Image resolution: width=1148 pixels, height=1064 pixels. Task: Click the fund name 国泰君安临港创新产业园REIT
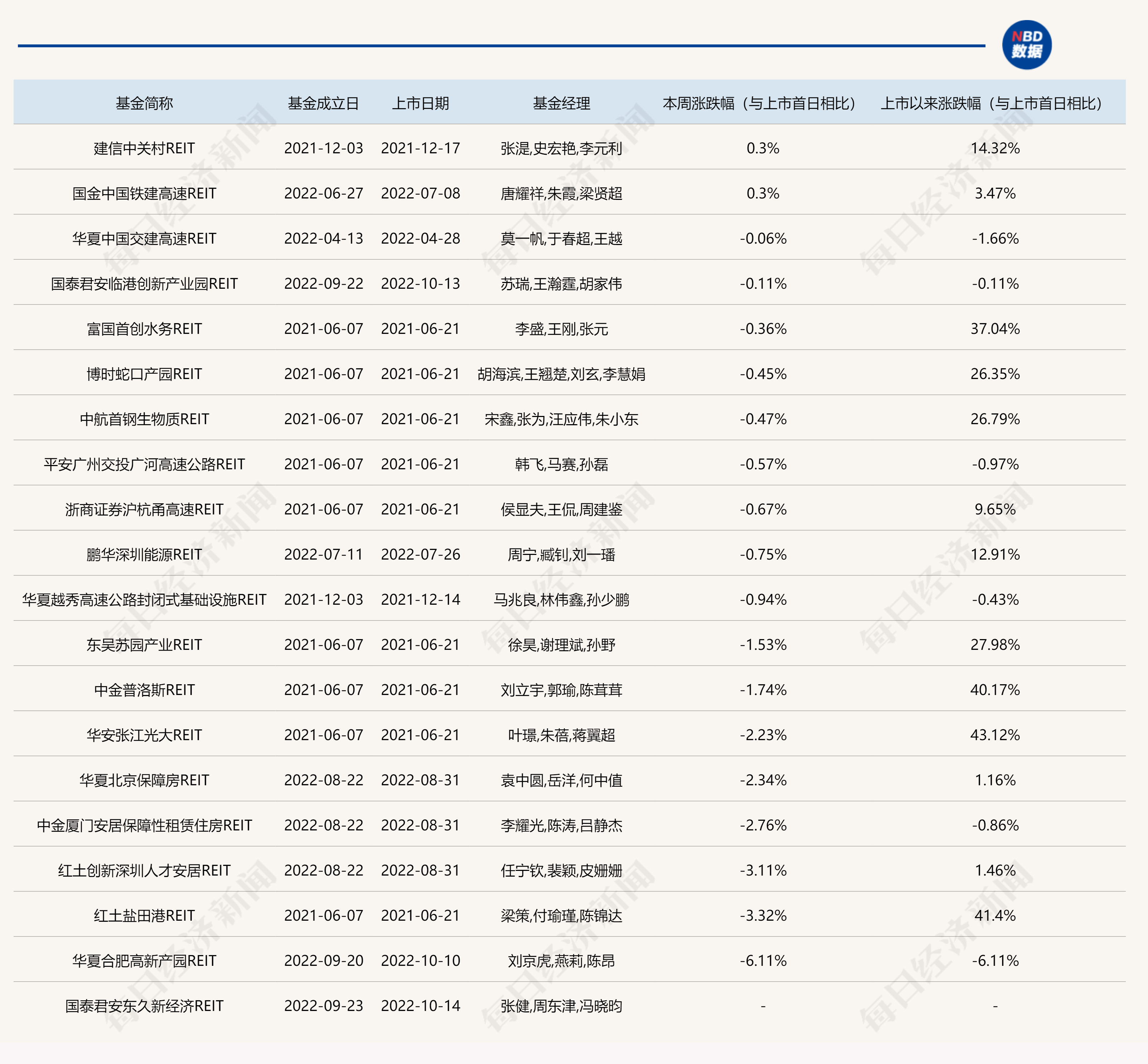pos(144,284)
